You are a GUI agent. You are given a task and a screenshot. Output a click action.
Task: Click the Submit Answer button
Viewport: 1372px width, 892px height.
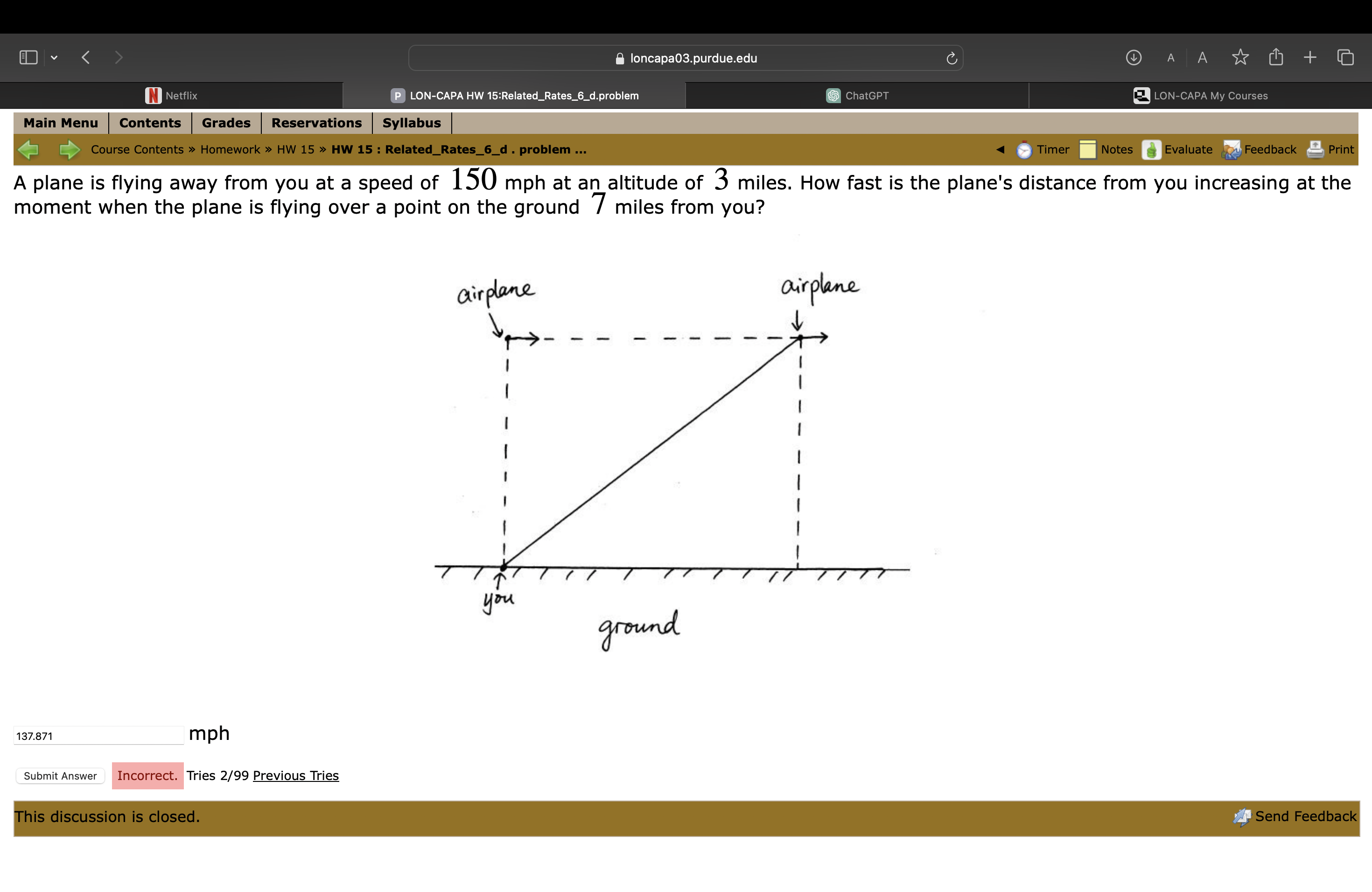tap(59, 776)
